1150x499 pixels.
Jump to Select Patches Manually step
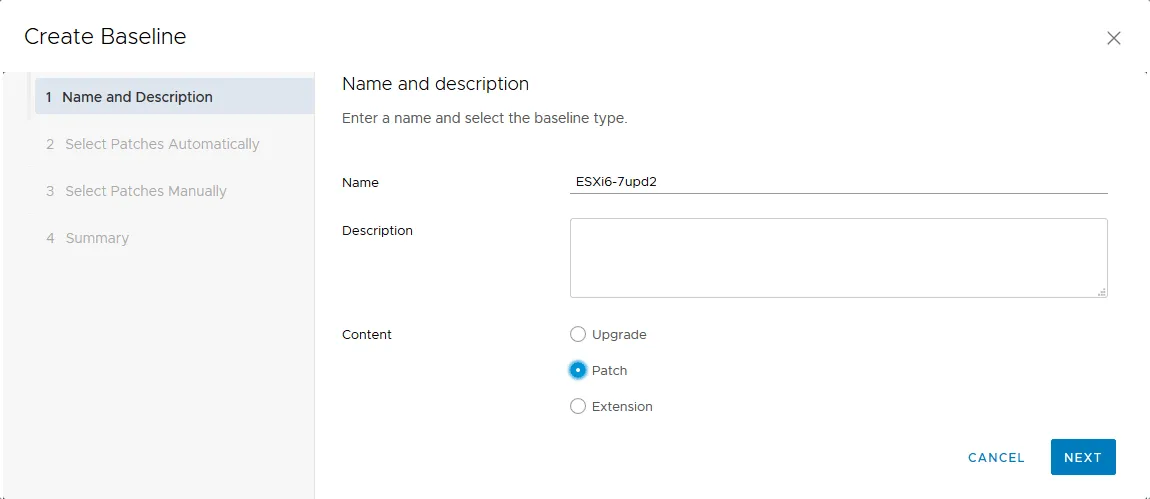pos(145,191)
